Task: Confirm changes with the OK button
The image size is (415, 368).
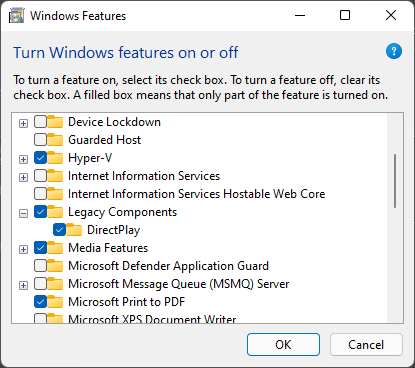Action: (x=283, y=345)
